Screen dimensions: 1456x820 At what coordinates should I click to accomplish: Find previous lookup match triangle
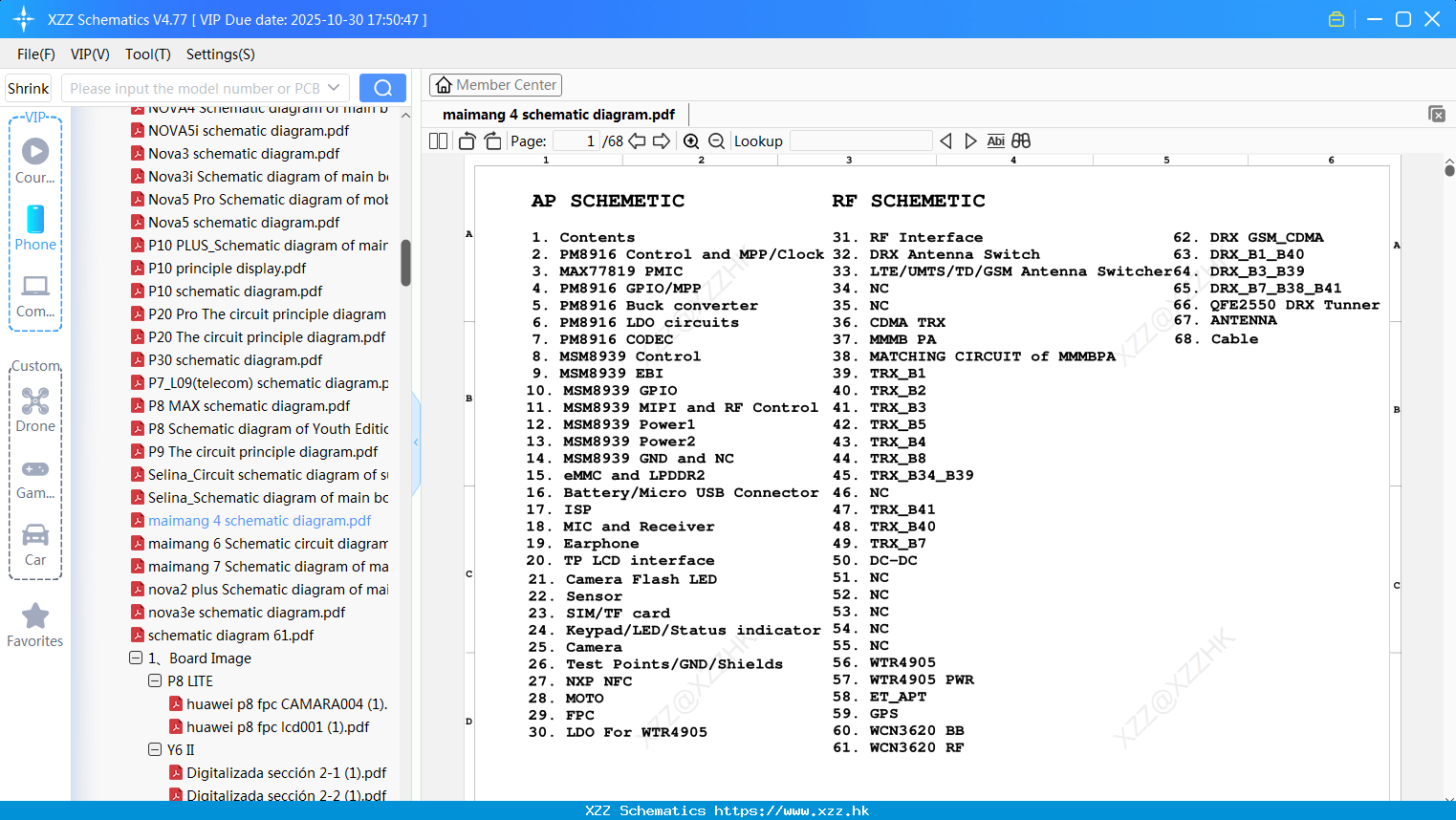(x=945, y=141)
